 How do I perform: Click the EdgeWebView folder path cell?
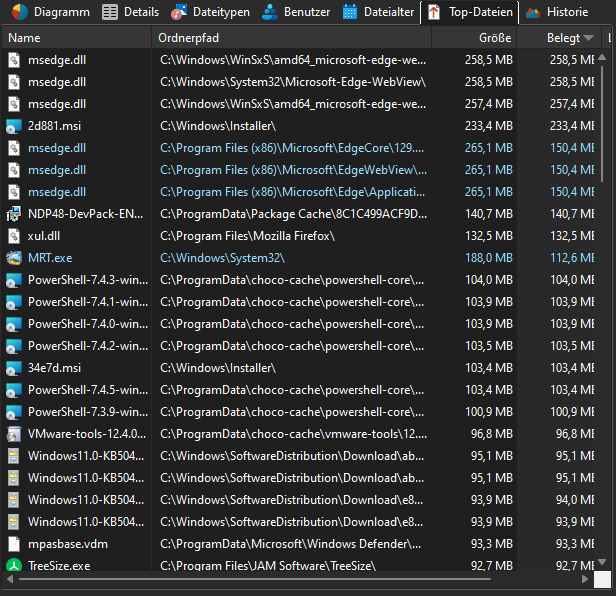[293, 170]
